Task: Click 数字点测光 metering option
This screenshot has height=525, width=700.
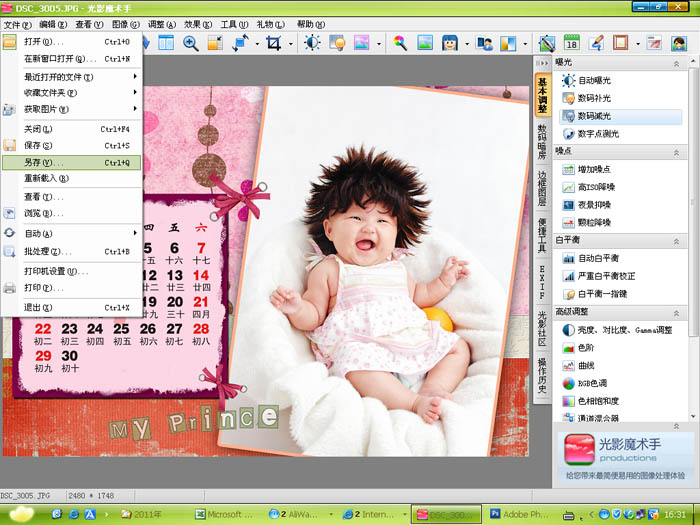Action: point(598,133)
